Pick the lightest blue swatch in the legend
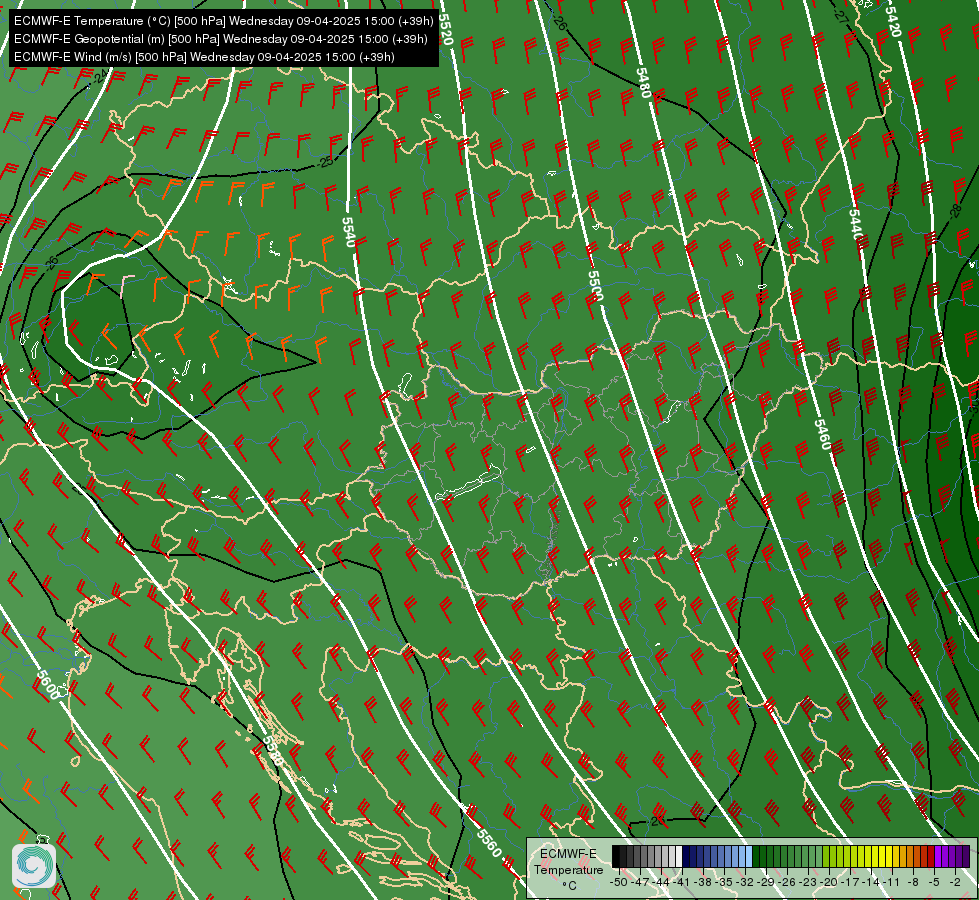 point(749,856)
